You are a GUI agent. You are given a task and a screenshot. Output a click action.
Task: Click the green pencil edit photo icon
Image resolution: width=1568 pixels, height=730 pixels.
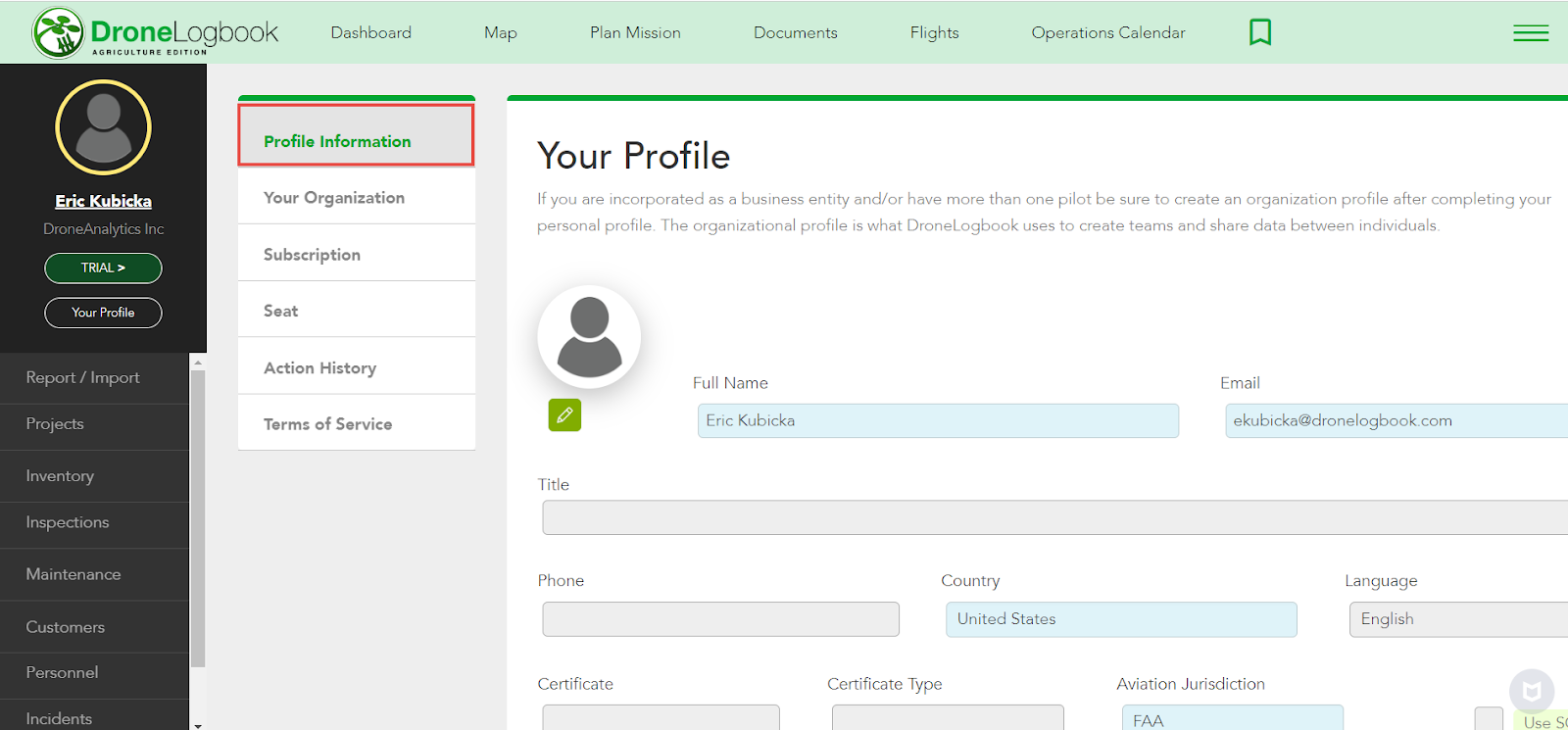(x=564, y=415)
